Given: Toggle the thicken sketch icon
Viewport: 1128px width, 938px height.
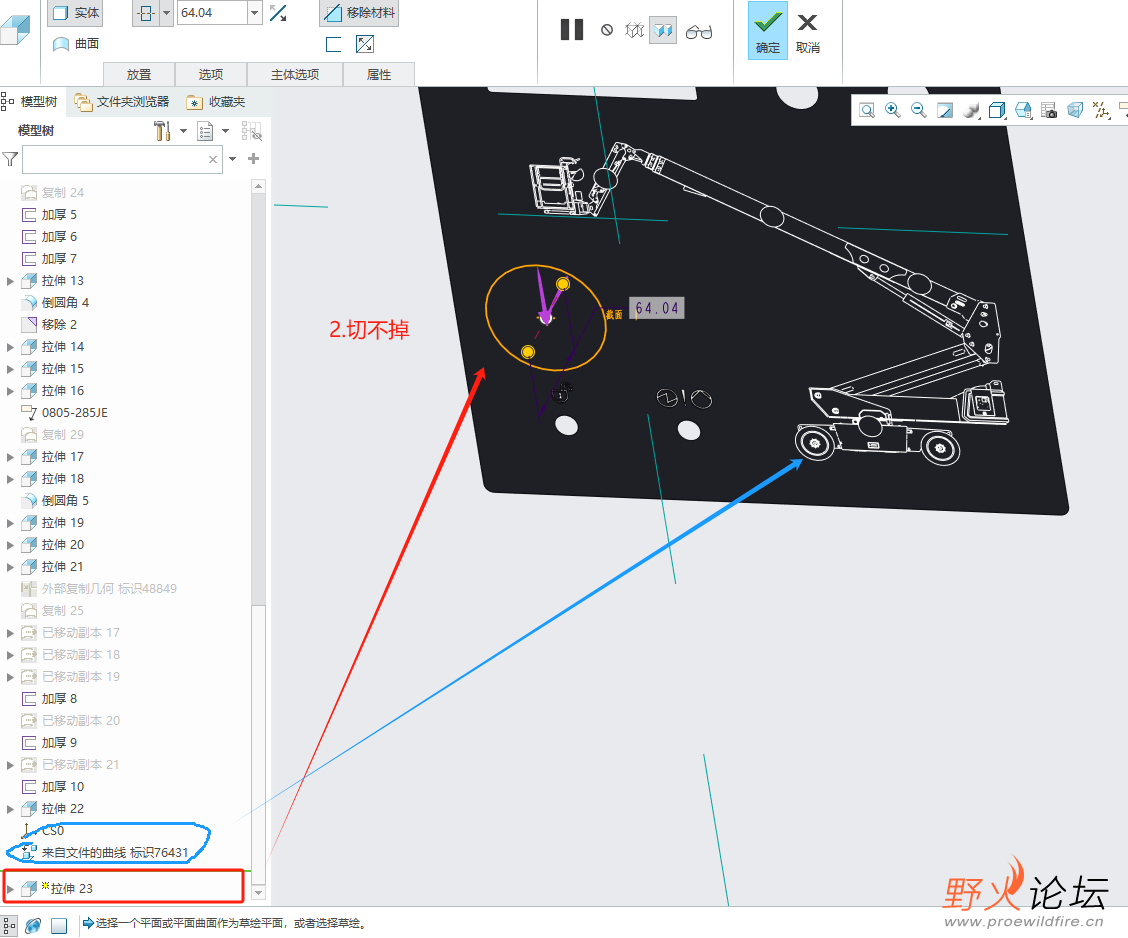Looking at the screenshot, I should pyautogui.click(x=333, y=45).
